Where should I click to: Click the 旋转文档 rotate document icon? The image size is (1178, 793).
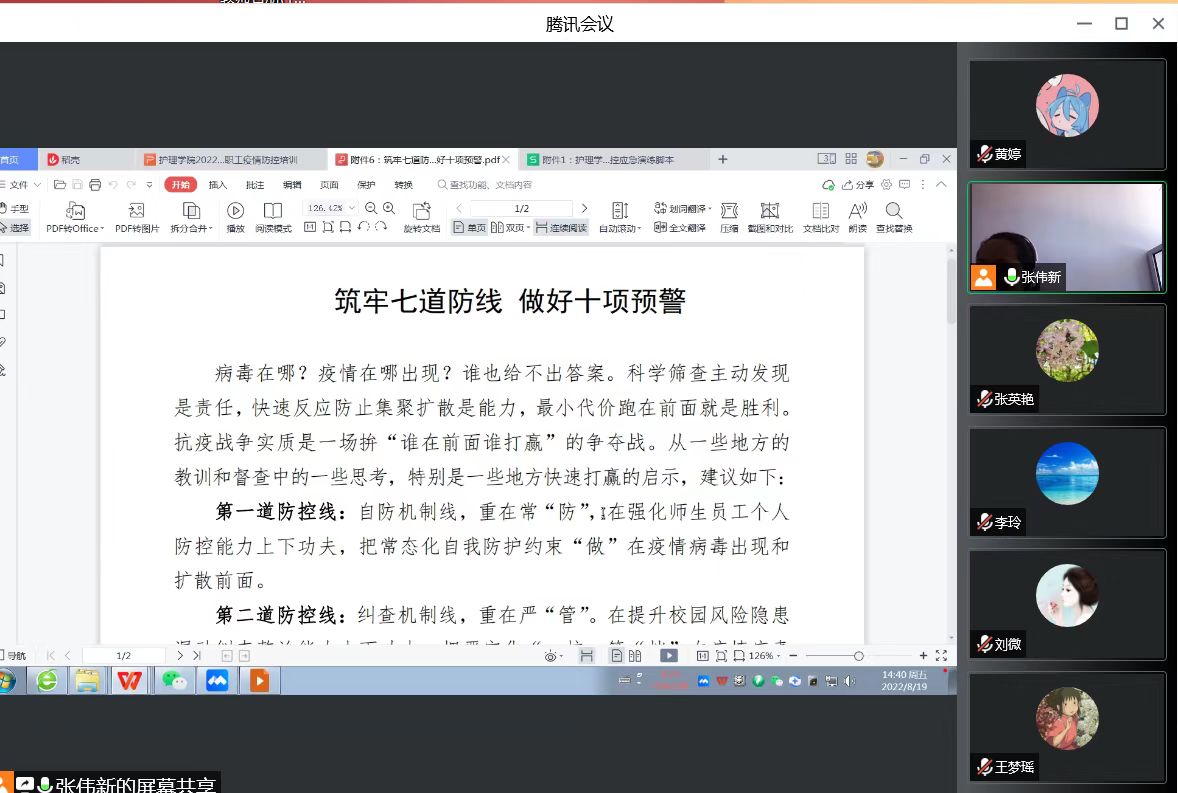[421, 216]
